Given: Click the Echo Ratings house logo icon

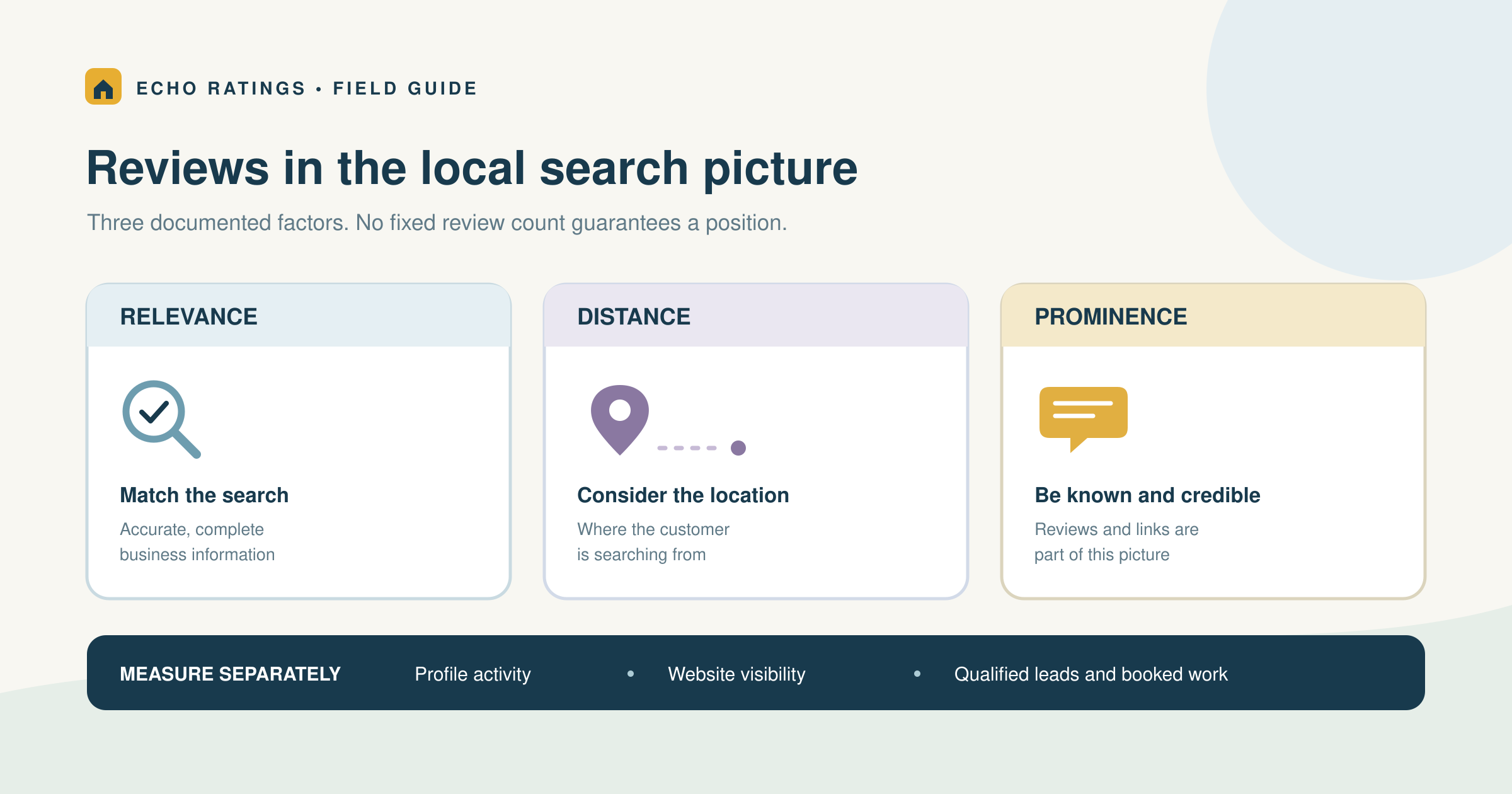Looking at the screenshot, I should 103,86.
